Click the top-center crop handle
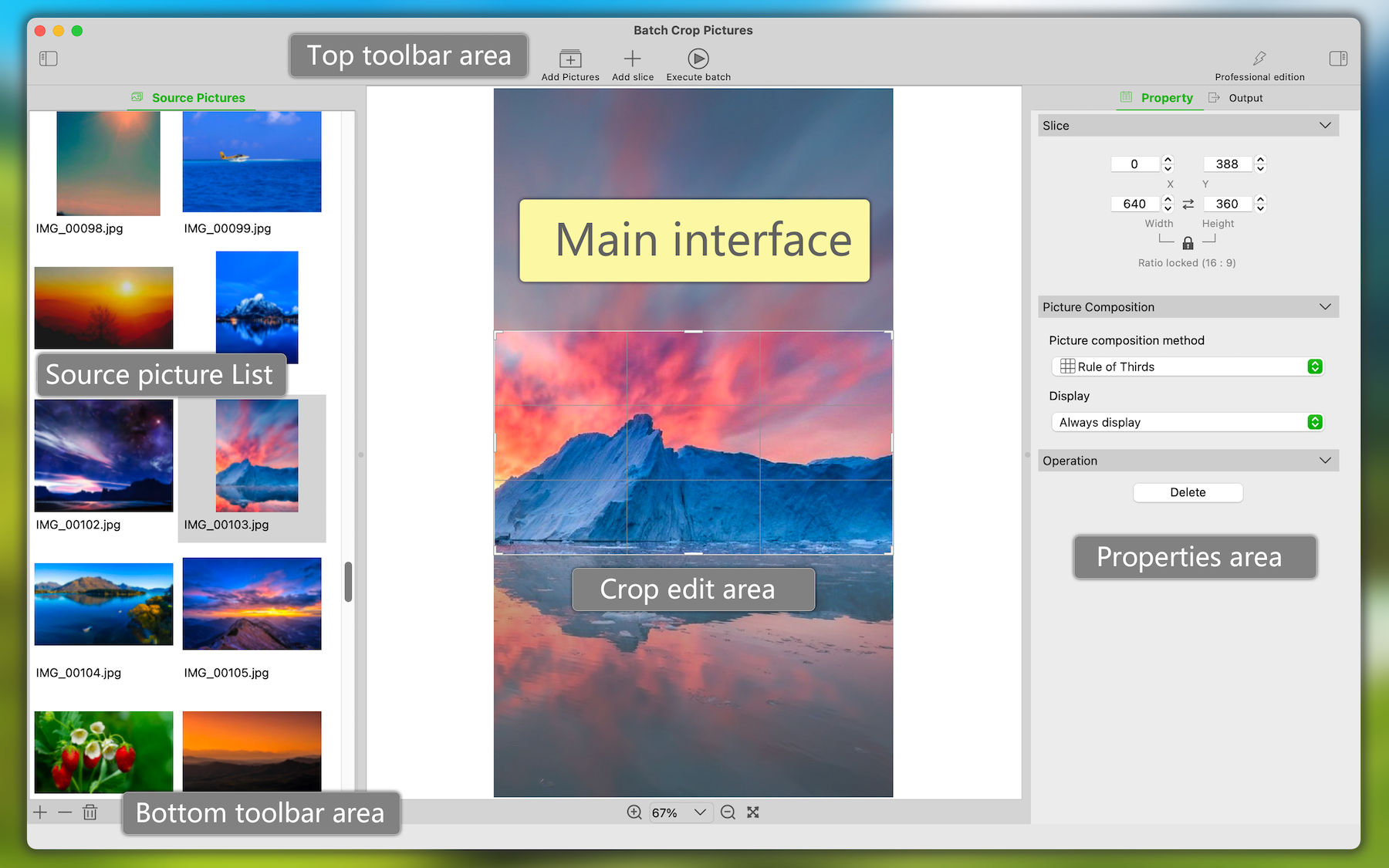The image size is (1389, 868). coord(694,332)
